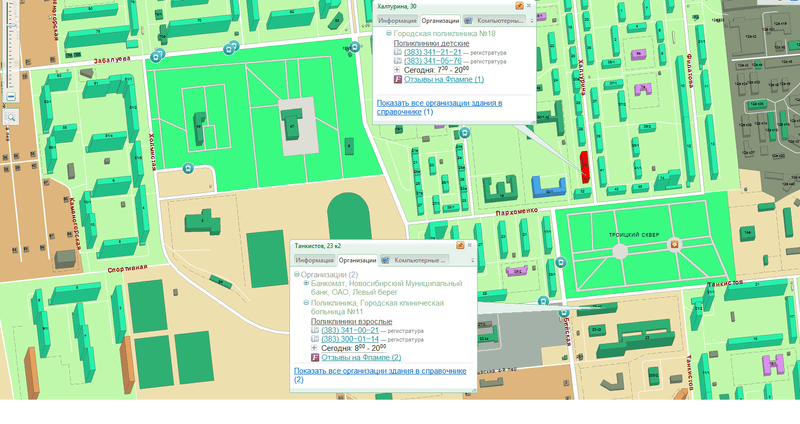The width and height of the screenshot is (800, 424).
Task: Click the transit stop icon near Холмистая street label
Action: [188, 168]
